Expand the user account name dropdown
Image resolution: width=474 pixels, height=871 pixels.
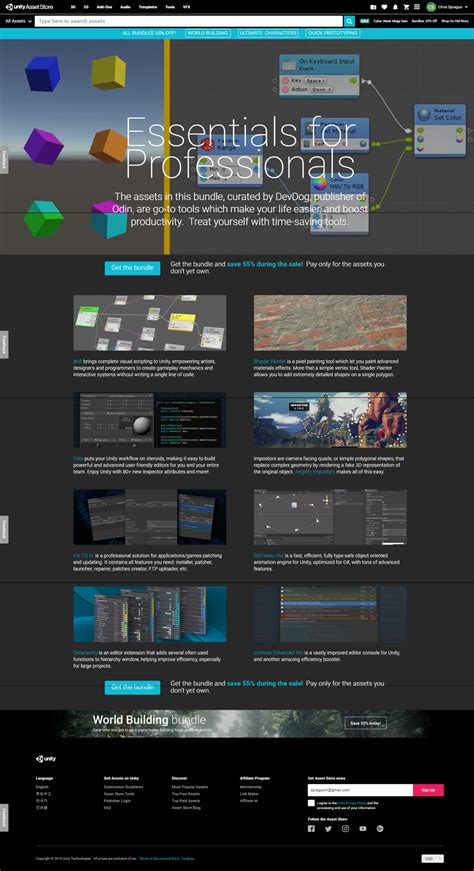pyautogui.click(x=454, y=7)
